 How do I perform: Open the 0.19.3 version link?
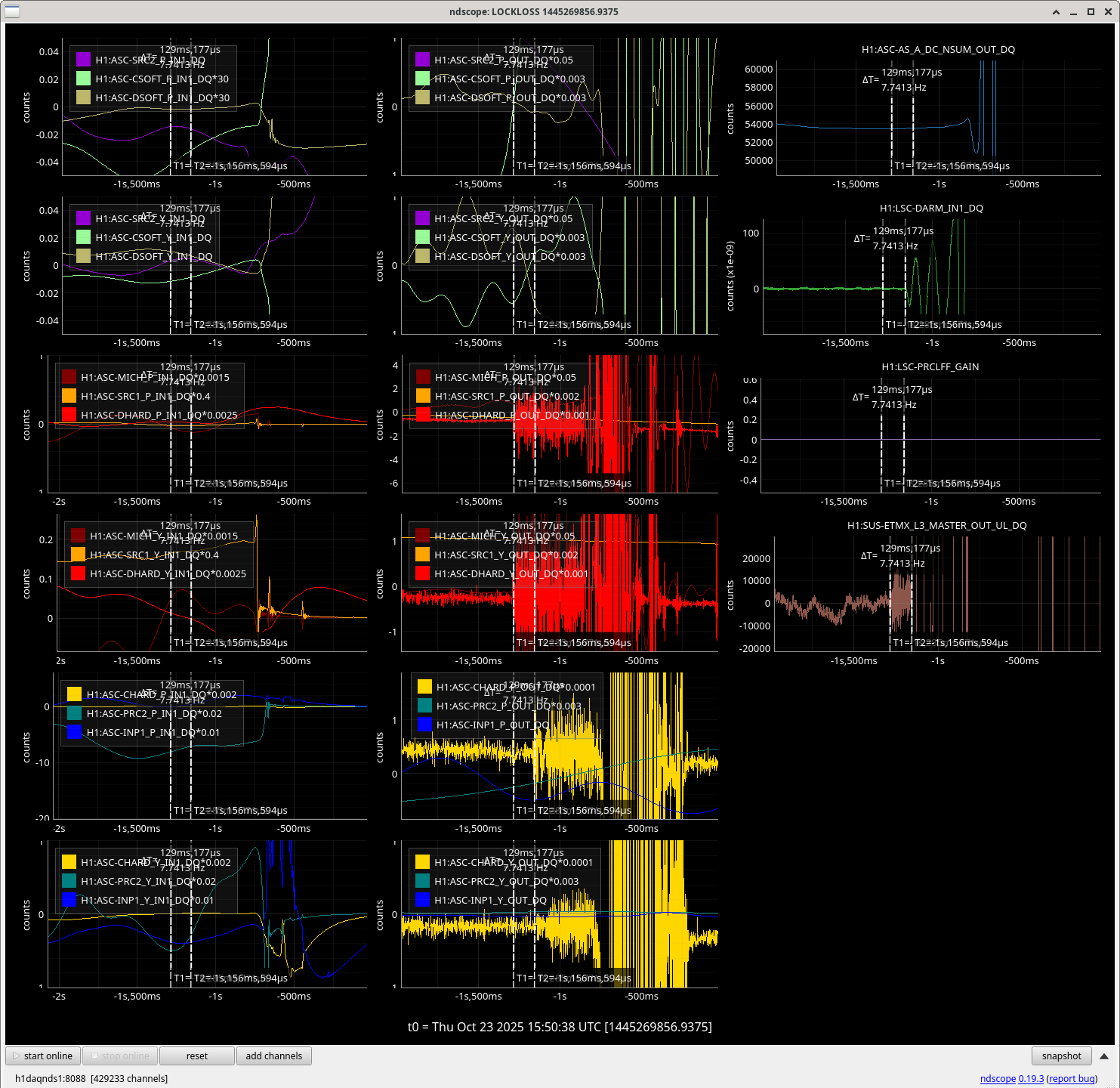click(1031, 1078)
